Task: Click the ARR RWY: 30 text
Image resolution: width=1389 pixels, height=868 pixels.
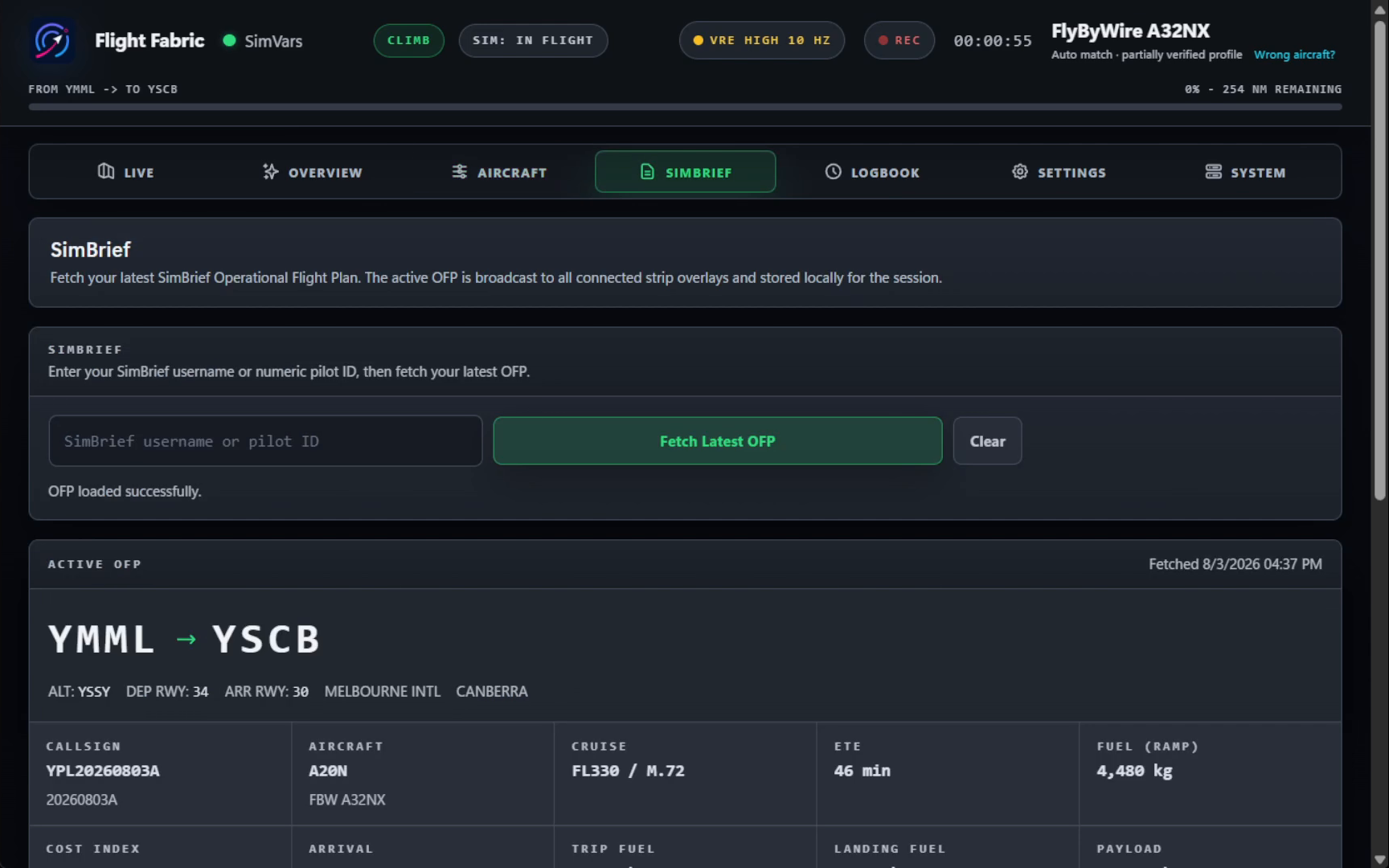Action: [x=267, y=692]
